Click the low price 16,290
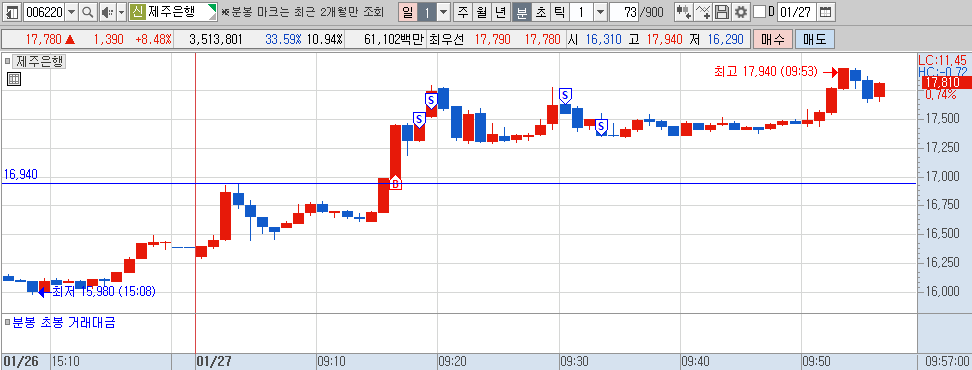Viewport: 972px width, 370px height. click(725, 40)
